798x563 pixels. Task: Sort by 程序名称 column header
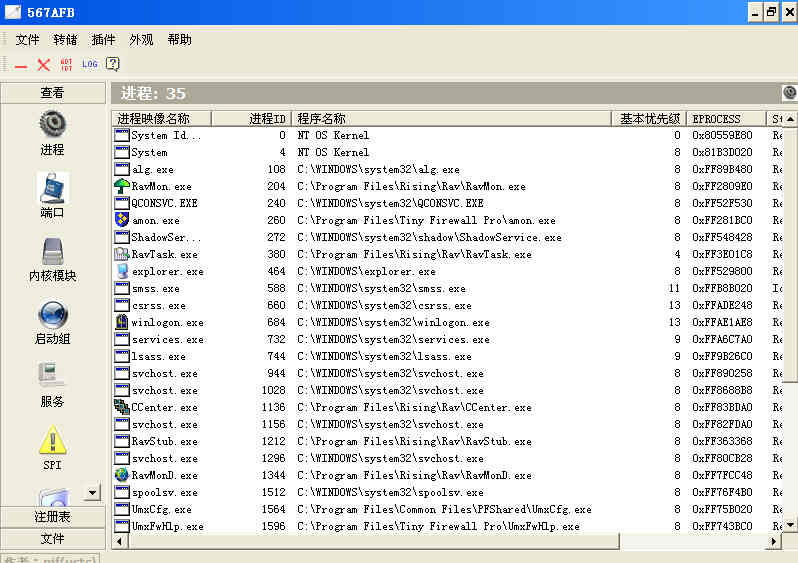point(451,119)
